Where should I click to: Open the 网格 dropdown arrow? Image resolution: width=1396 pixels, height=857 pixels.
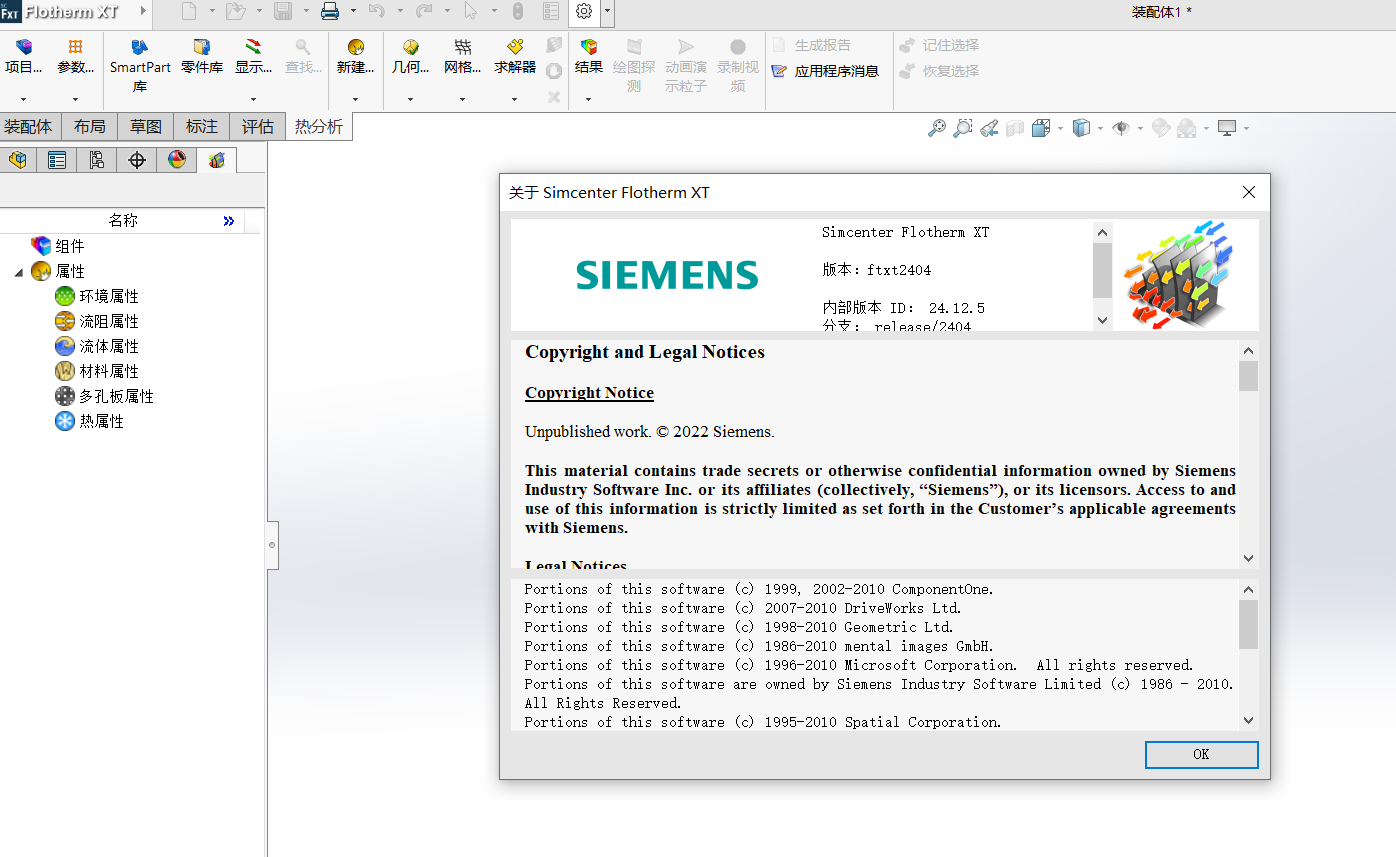(x=462, y=99)
